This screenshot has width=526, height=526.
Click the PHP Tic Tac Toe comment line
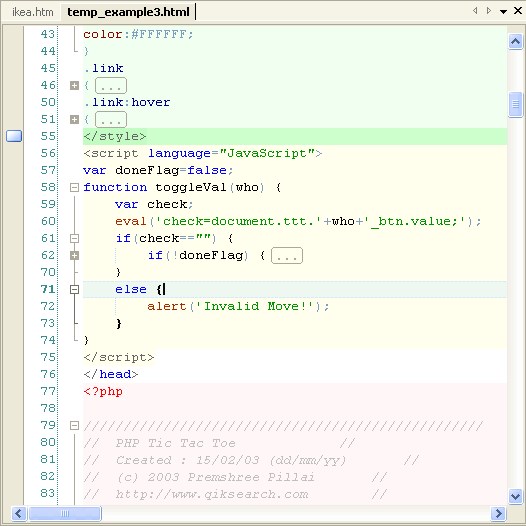(219, 443)
